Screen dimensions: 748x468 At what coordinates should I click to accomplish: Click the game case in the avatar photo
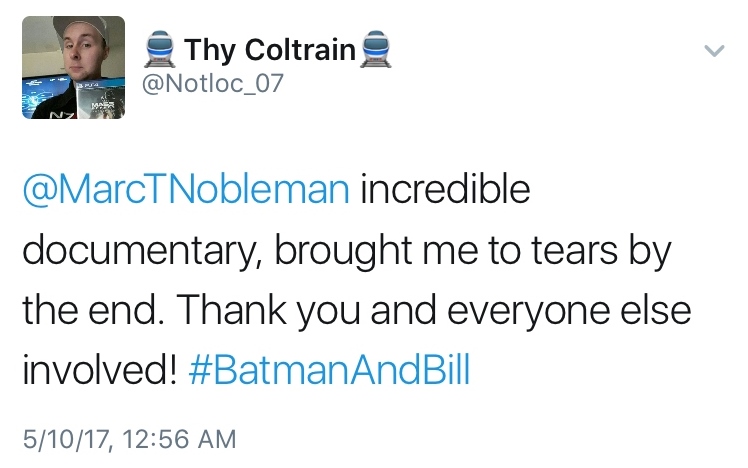click(105, 103)
